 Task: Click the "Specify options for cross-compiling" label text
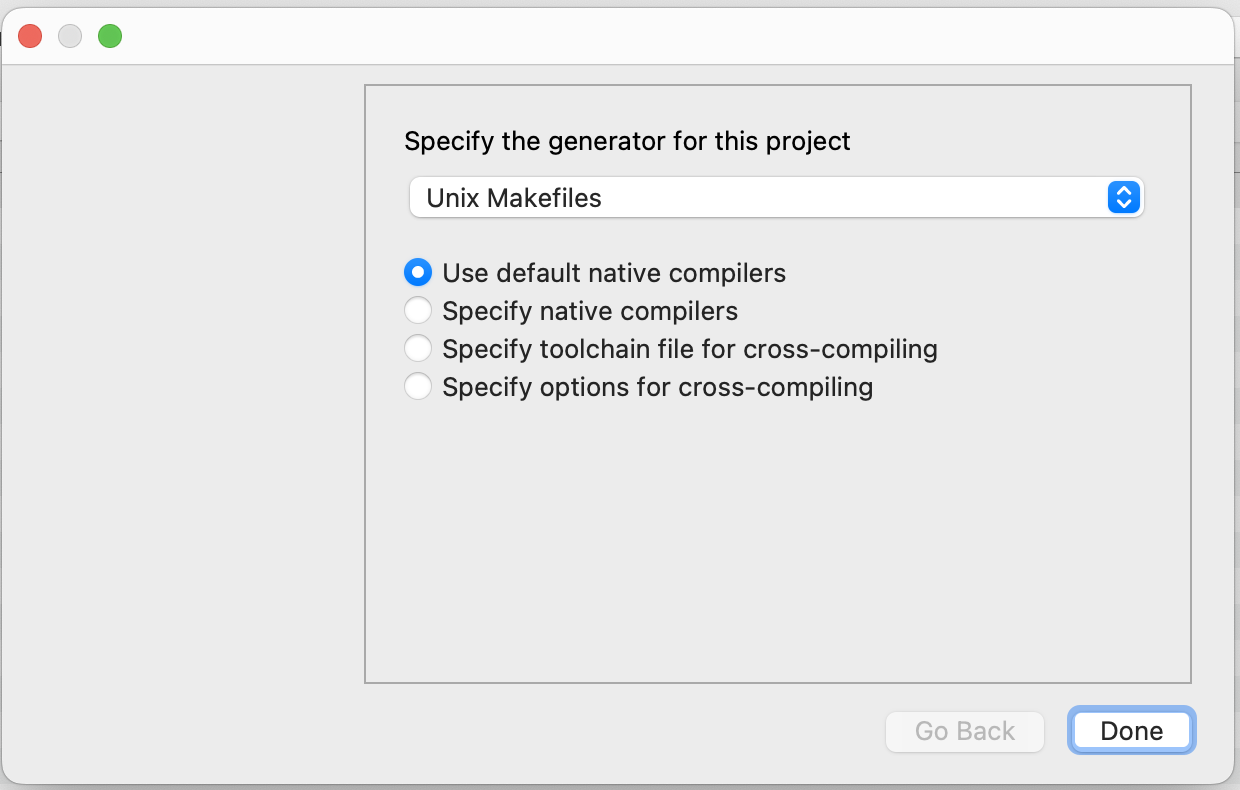tap(658, 387)
